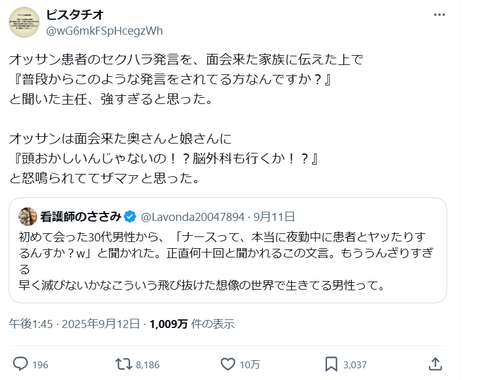Bookmark this post with the bookmark icon
The image size is (480, 380).
(331, 364)
